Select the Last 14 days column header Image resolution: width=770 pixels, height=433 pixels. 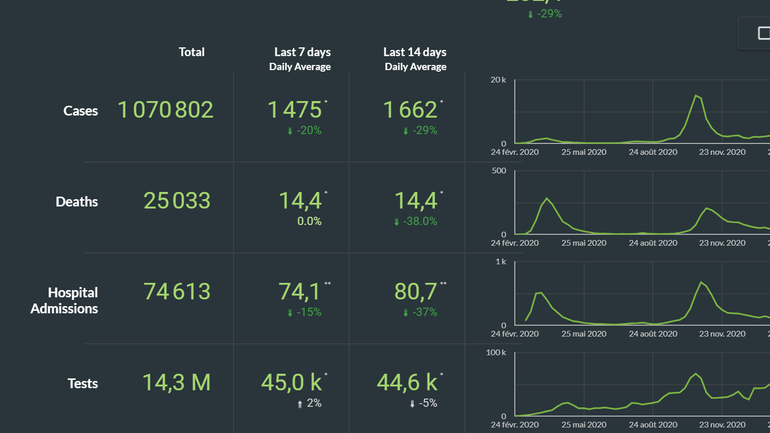415,52
